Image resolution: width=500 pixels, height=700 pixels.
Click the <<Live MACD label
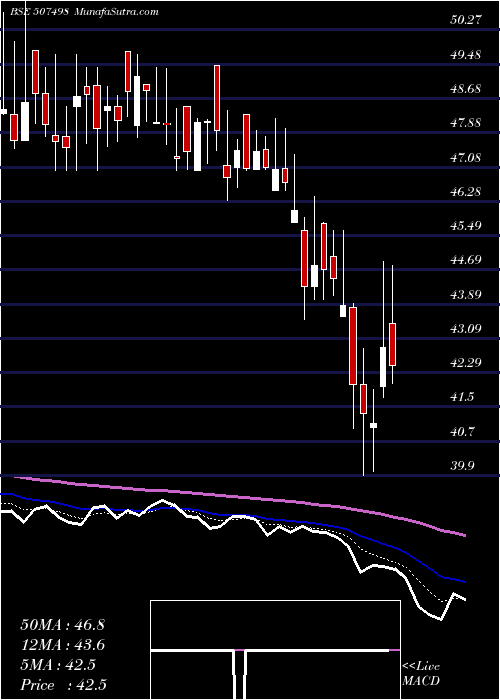[x=421, y=674]
